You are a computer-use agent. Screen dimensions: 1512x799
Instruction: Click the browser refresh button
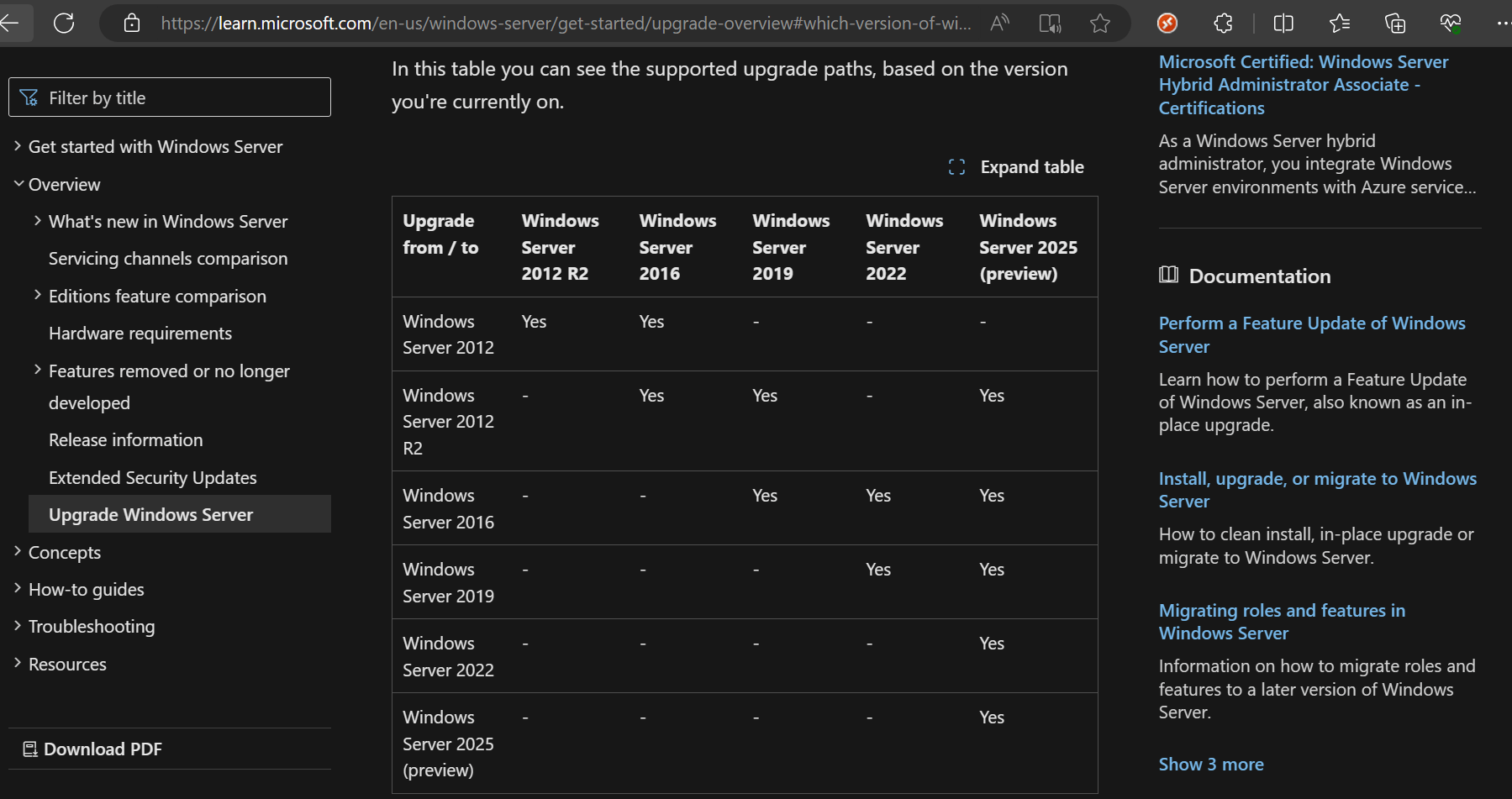(64, 24)
